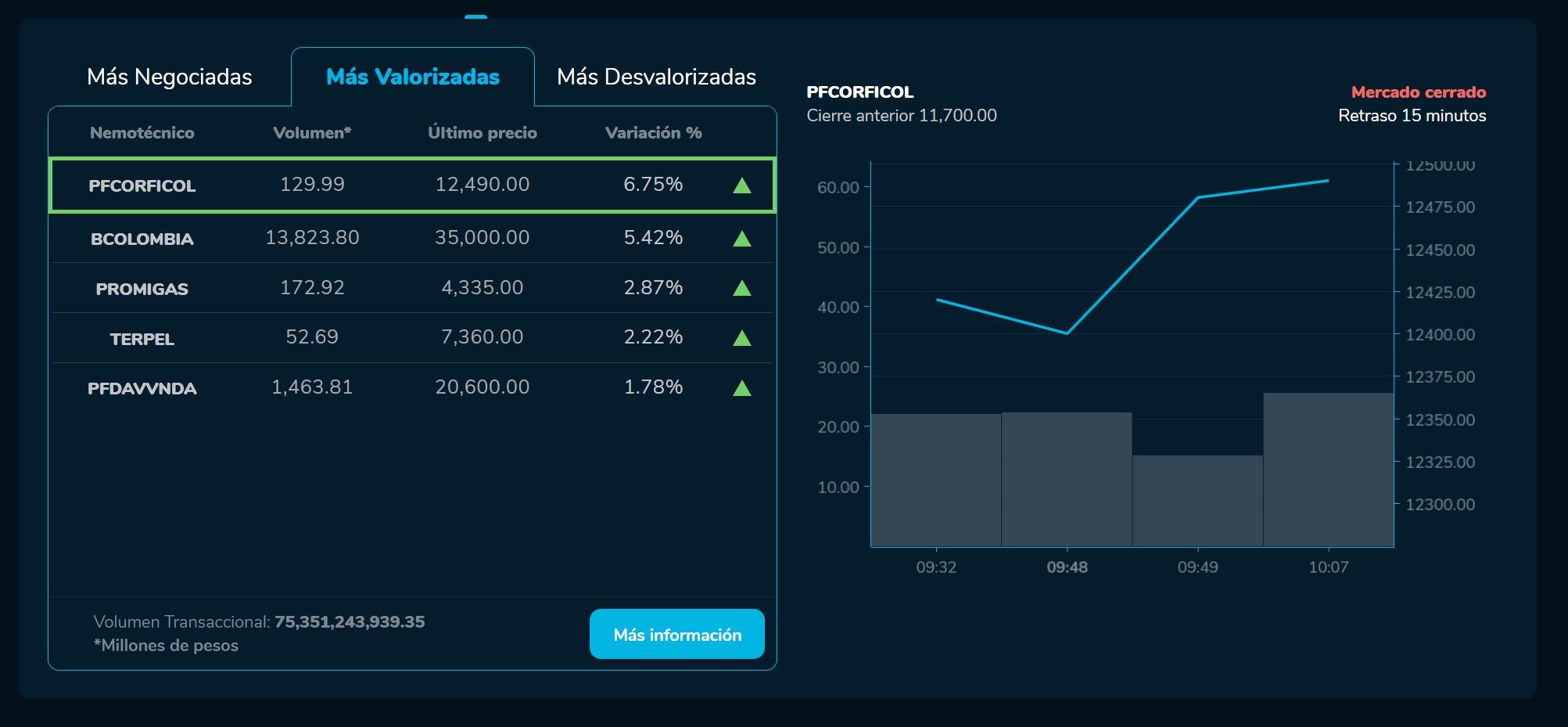Screen dimensions: 1568x727
Task: Sort by the Volumen column header
Action: click(312, 133)
